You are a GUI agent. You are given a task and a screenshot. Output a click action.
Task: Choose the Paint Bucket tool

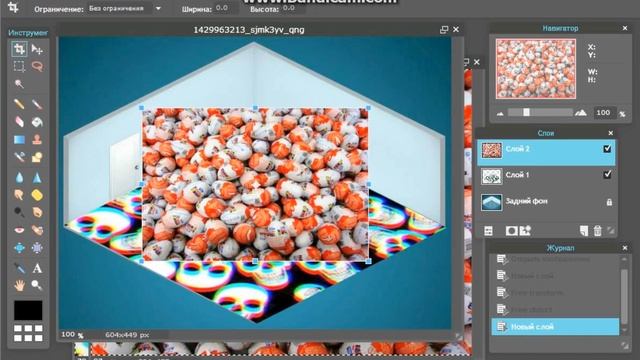pos(37,122)
